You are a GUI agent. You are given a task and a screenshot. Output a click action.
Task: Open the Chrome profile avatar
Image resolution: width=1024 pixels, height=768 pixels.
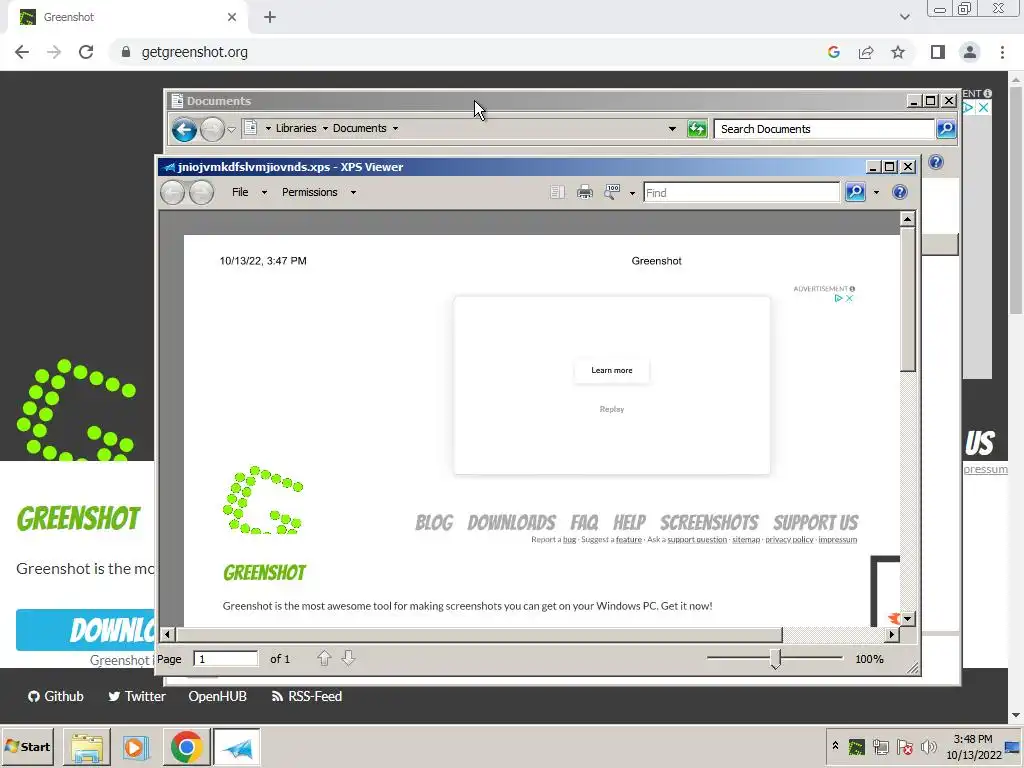[x=970, y=52]
